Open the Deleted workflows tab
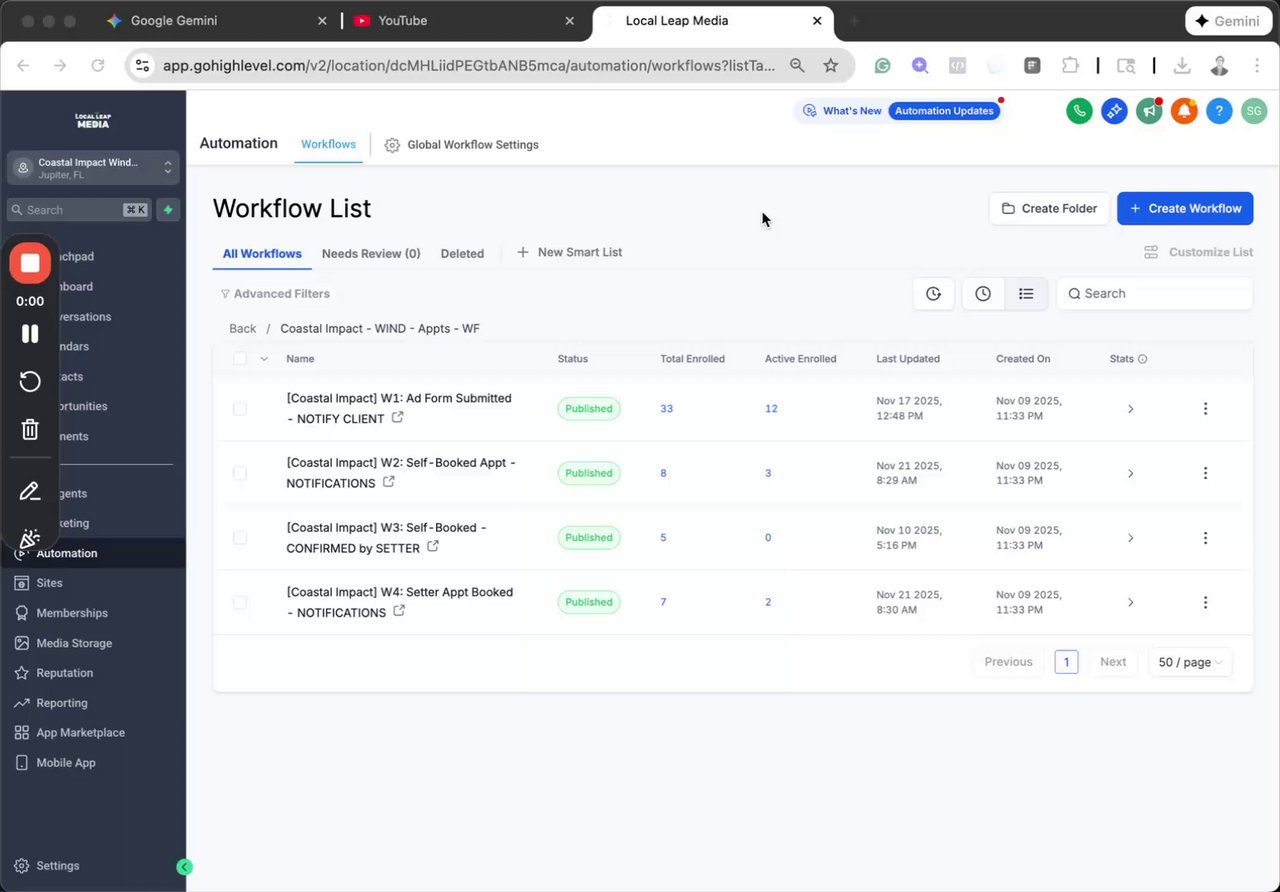 coord(462,253)
